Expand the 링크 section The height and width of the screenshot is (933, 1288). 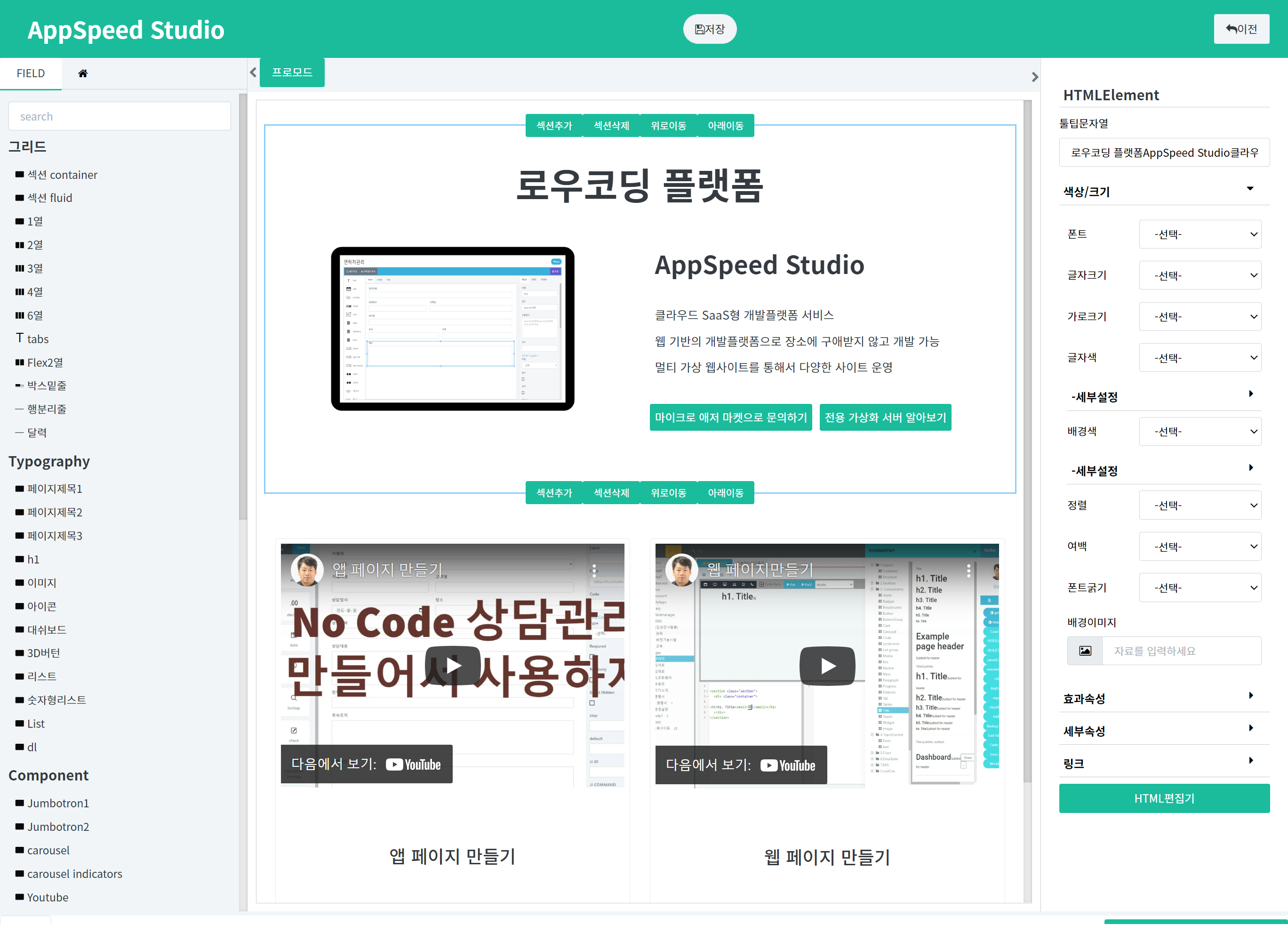1164,763
